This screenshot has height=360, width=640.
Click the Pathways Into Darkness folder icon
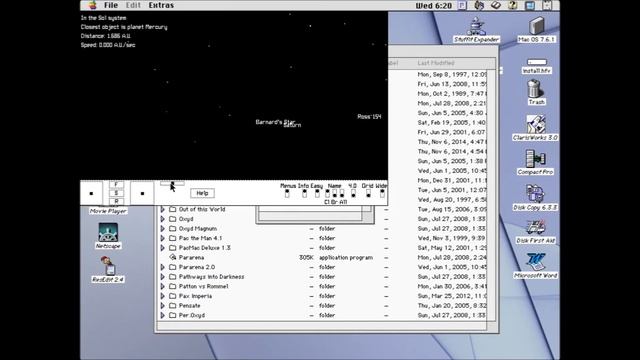[x=173, y=277]
